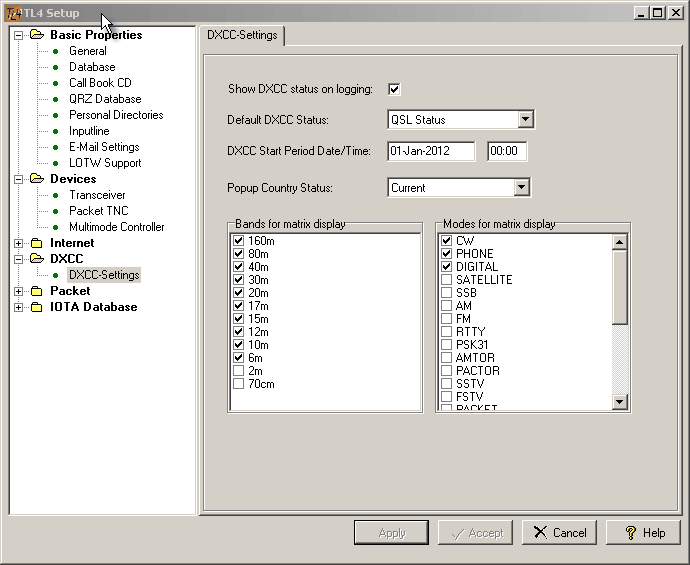Uncheck the CW mode checkbox
Screen dimensions: 690x565
(x=446, y=241)
